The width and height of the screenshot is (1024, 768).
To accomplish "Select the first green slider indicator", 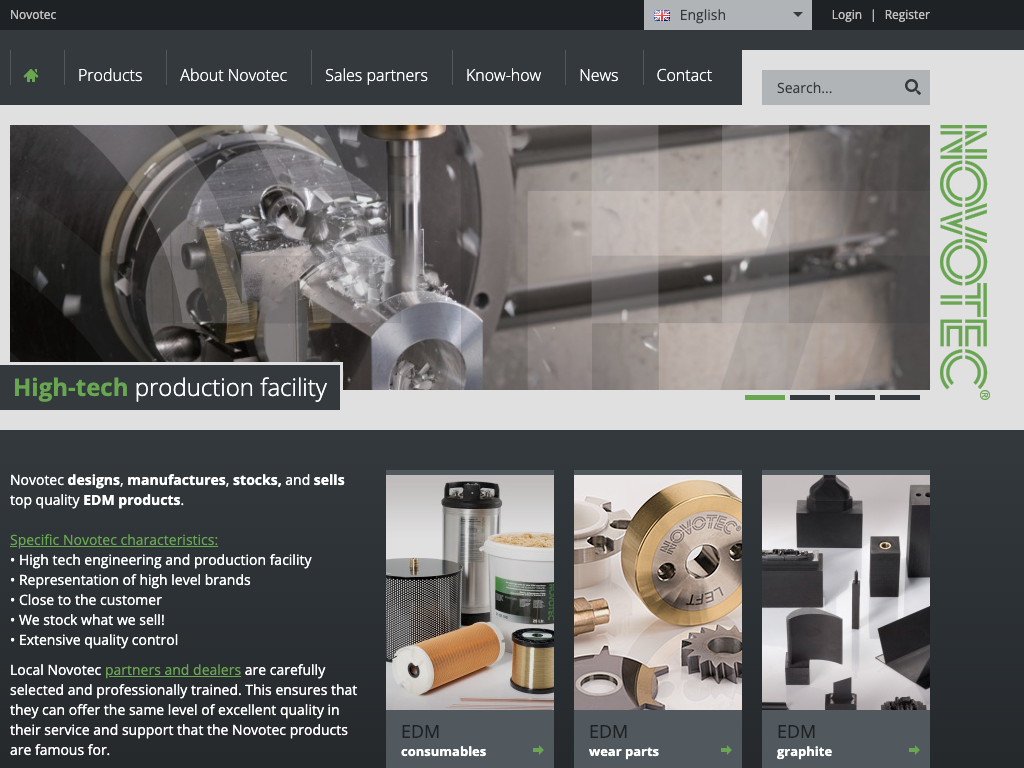I will pyautogui.click(x=764, y=397).
